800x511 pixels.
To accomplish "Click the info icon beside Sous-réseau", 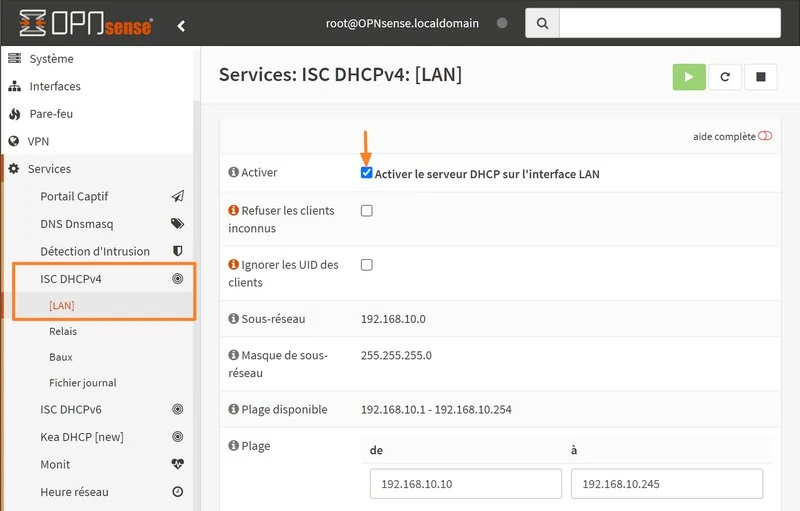I will point(233,319).
